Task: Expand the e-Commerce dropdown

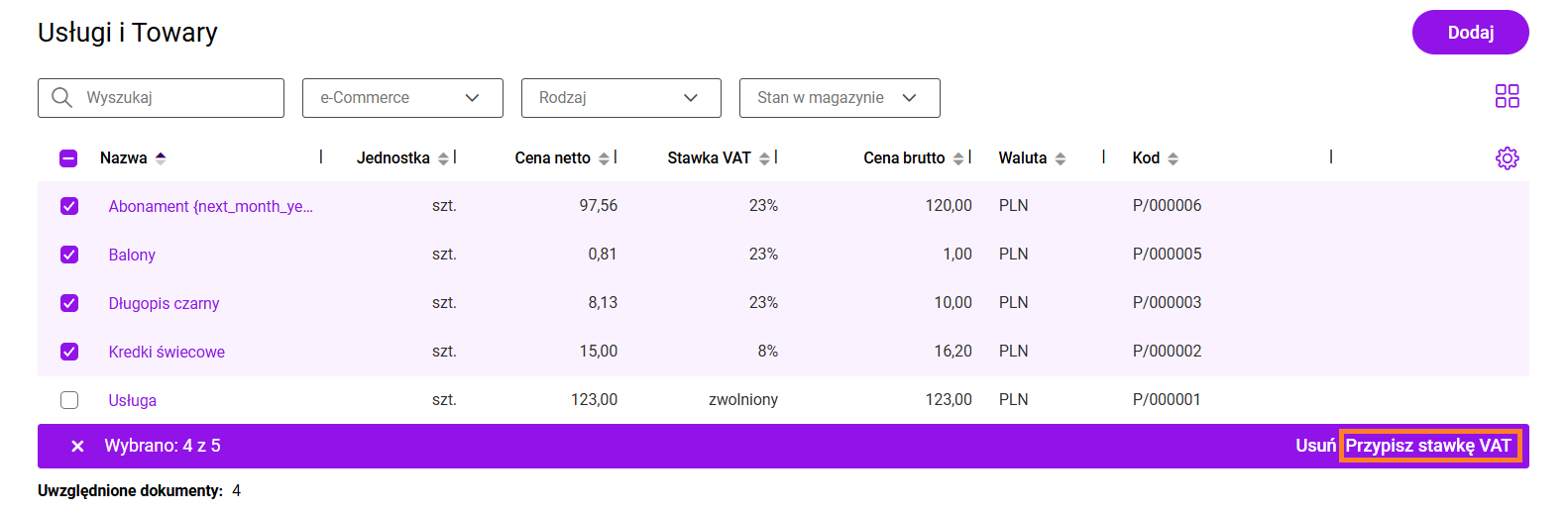Action: click(x=402, y=98)
